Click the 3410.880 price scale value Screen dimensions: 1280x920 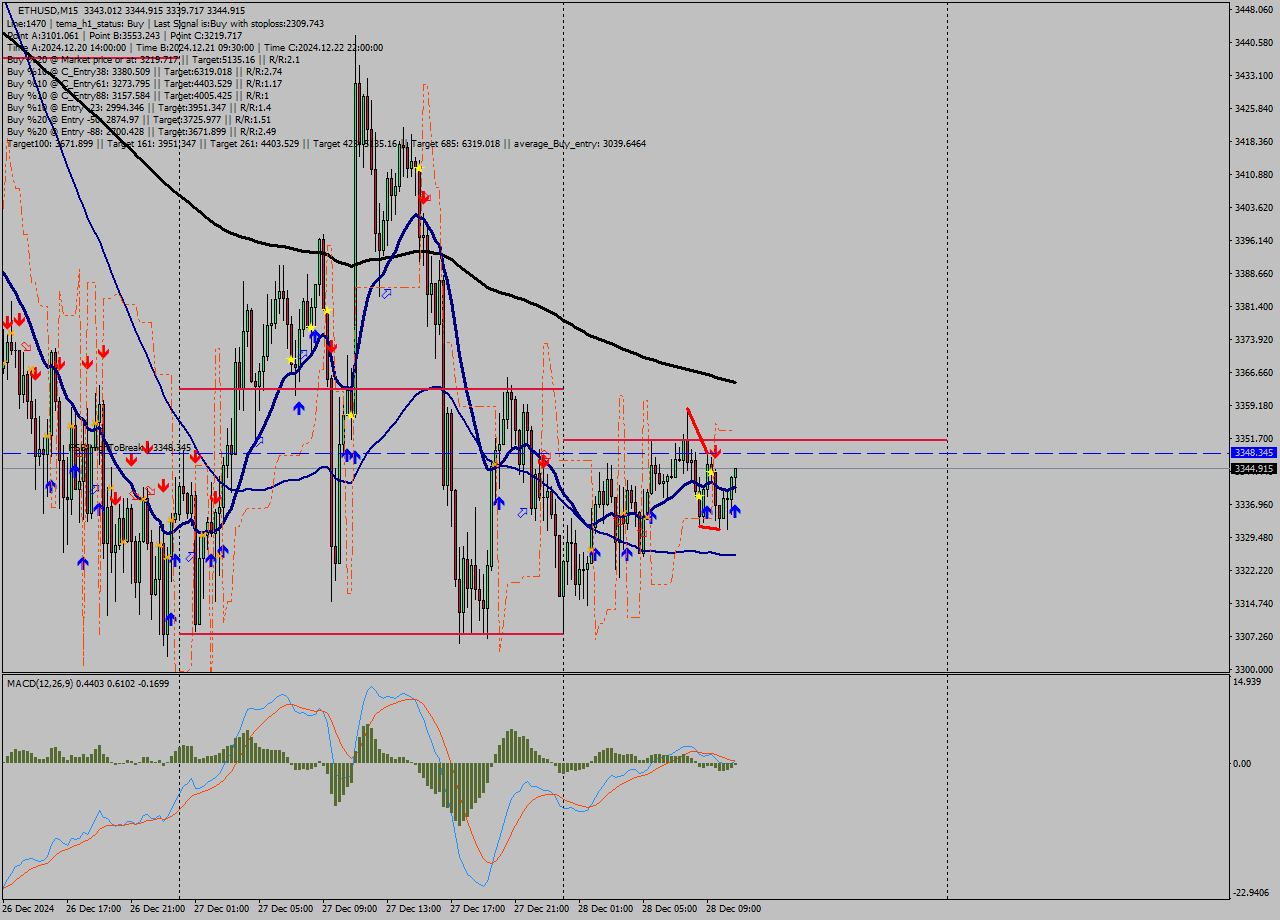pyautogui.click(x=1253, y=174)
